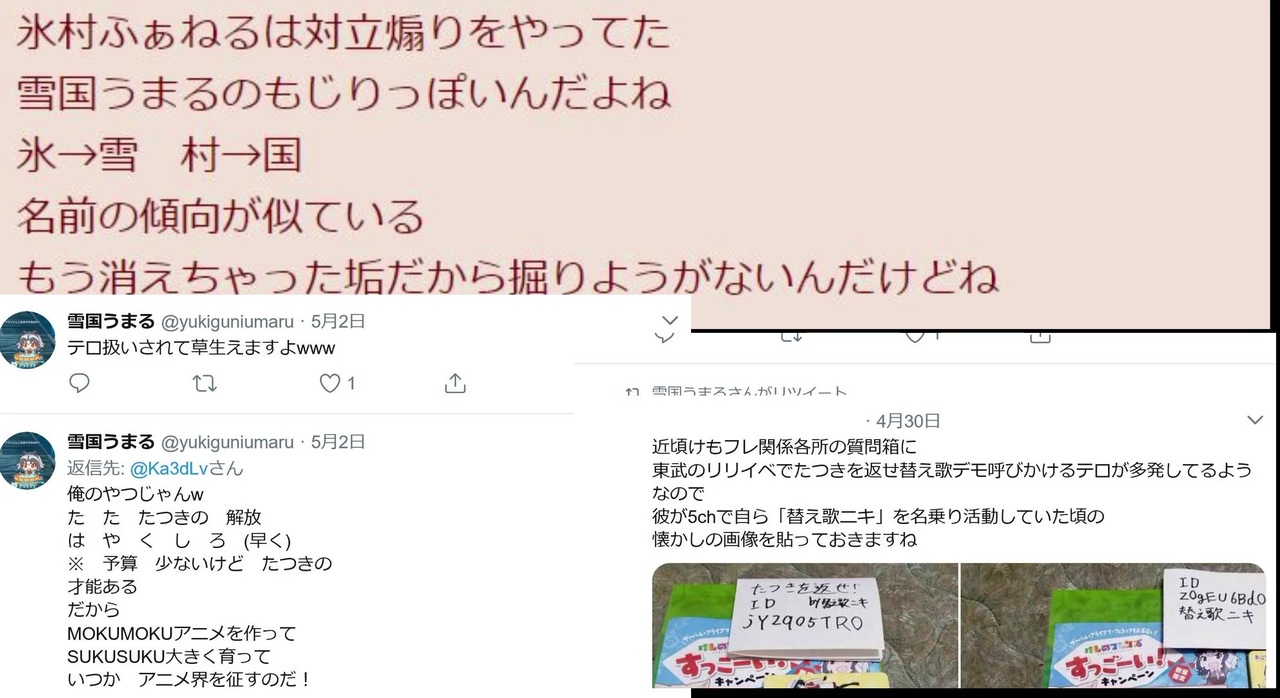Open 雪国うまる name on first tweet

click(111, 322)
